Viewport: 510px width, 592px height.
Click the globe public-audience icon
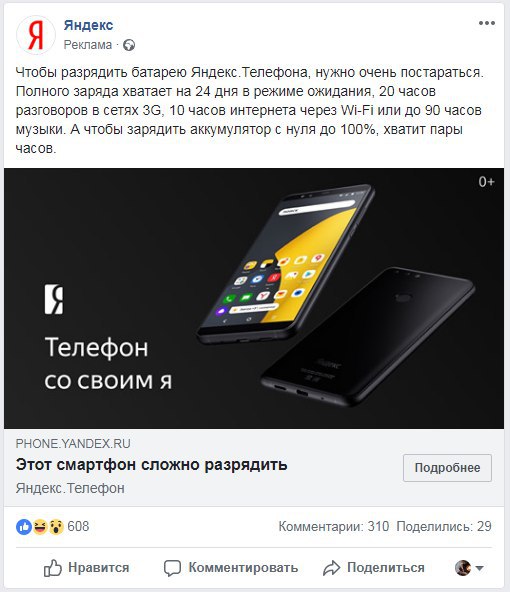[129, 45]
